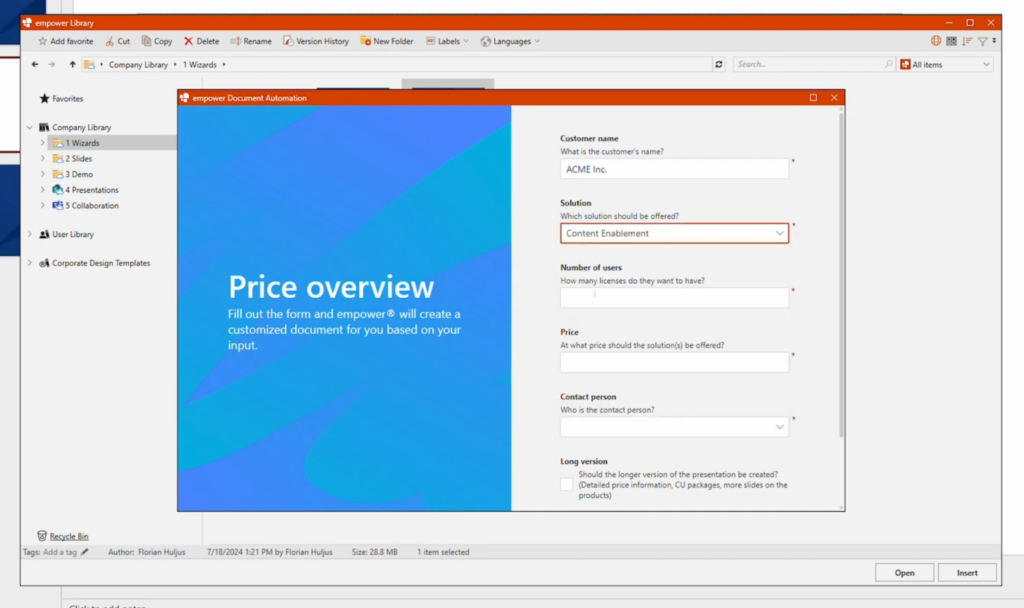Expand the User Library tree node
1024x608 pixels.
[x=30, y=234]
